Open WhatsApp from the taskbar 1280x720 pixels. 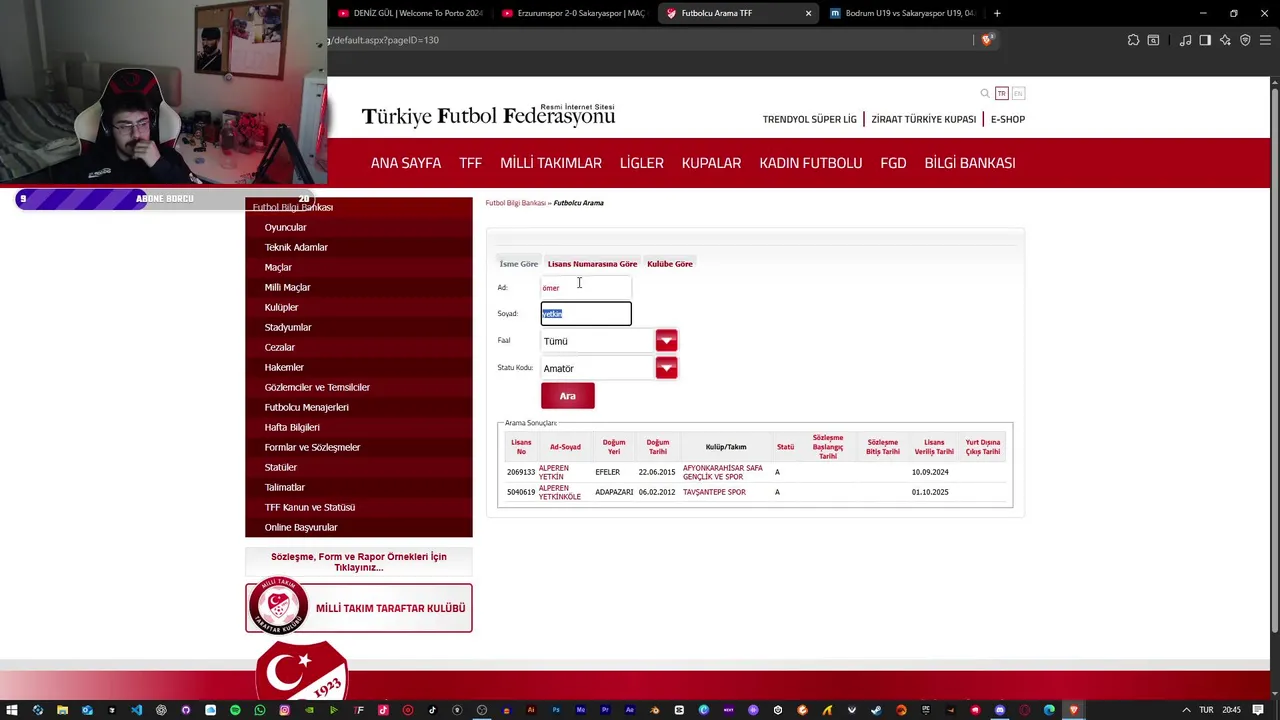pos(260,710)
